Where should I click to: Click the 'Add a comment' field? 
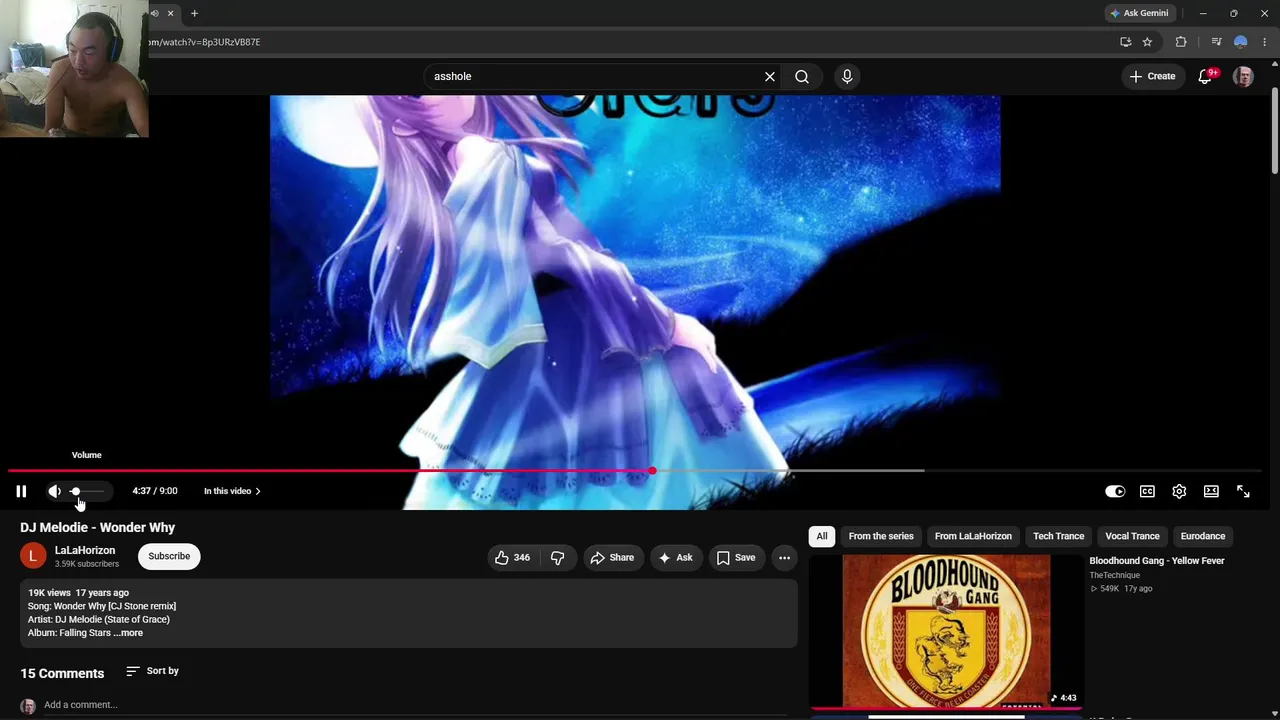(80, 705)
